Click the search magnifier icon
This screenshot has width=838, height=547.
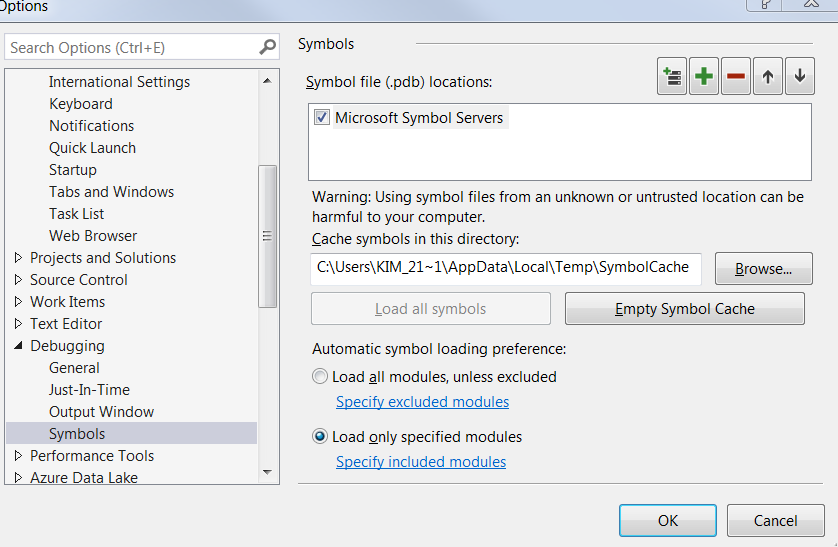(267, 47)
